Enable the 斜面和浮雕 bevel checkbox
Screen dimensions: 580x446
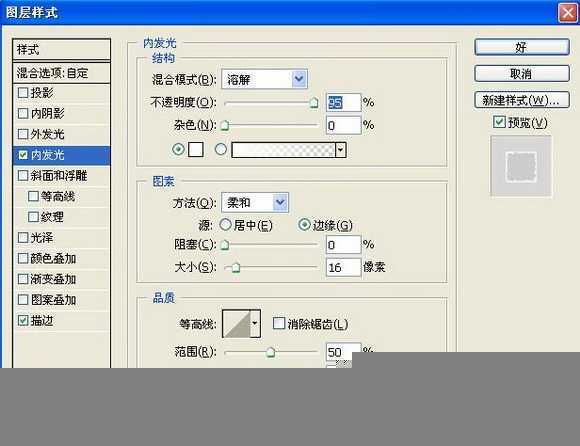pos(23,175)
